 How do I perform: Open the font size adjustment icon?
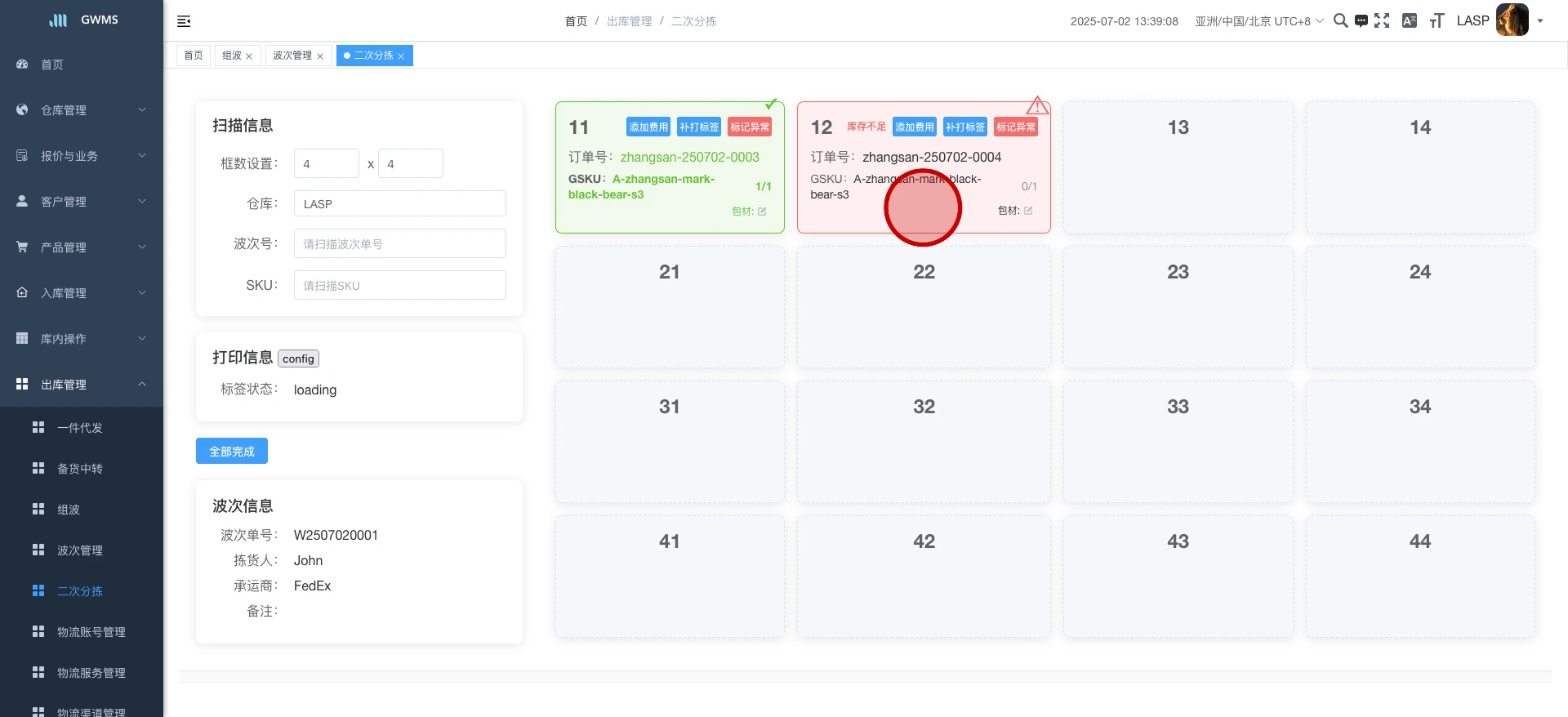coord(1437,21)
